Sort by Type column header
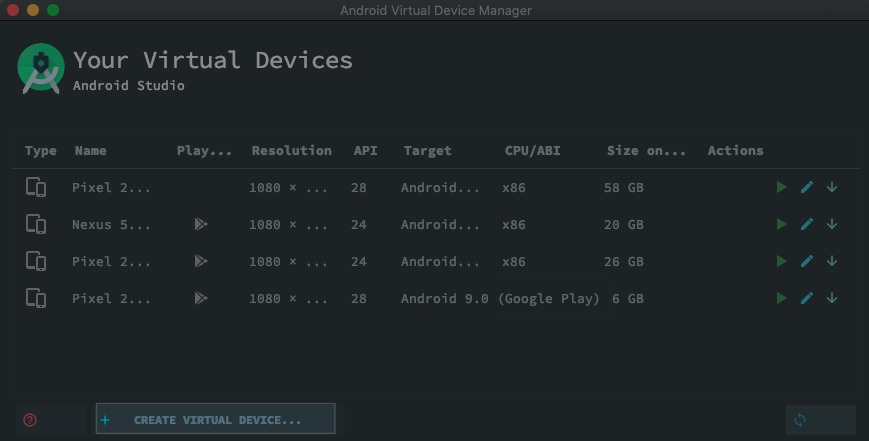The height and width of the screenshot is (441, 869). [40, 151]
